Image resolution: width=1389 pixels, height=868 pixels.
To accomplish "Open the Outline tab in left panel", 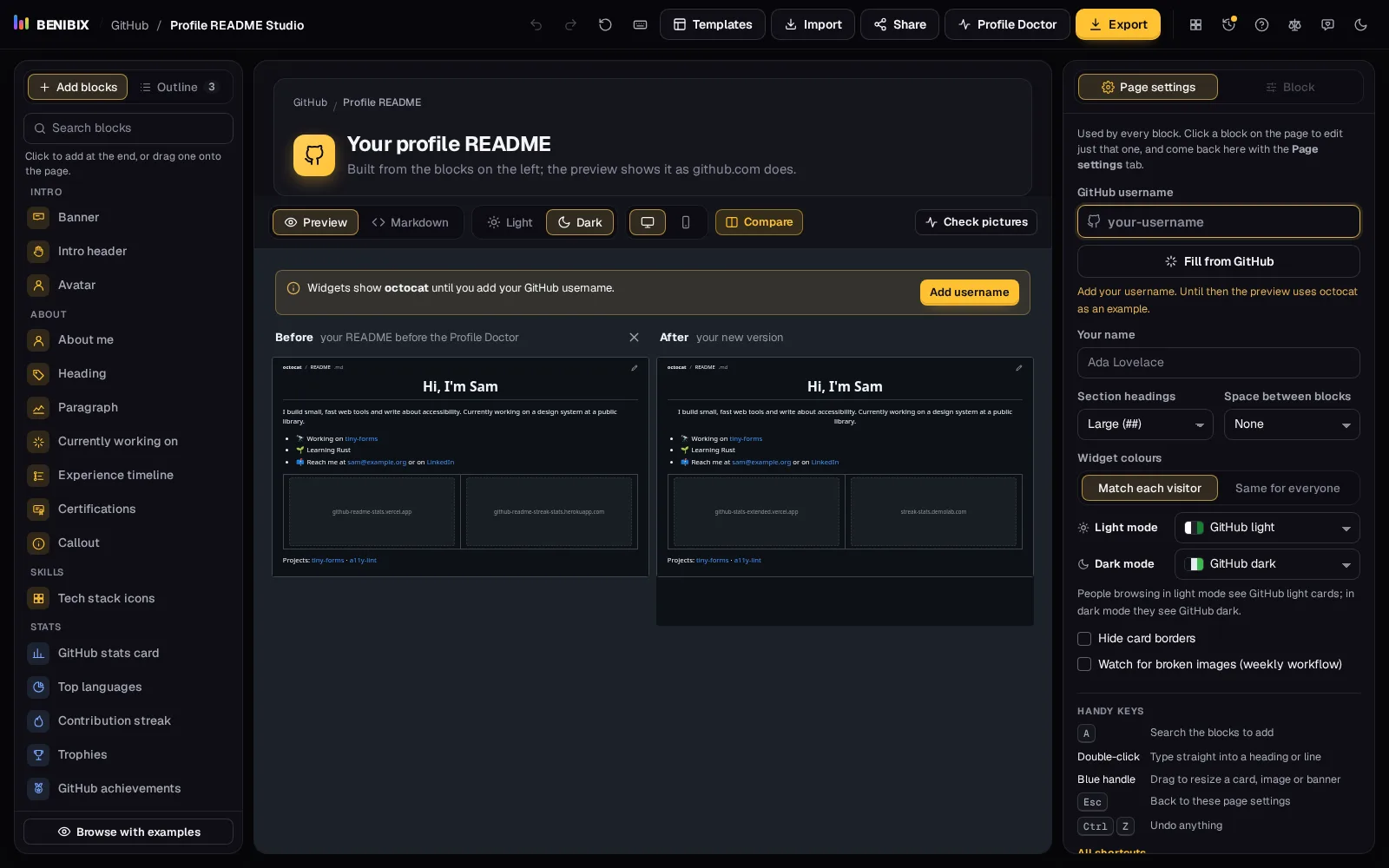I will 180,87.
